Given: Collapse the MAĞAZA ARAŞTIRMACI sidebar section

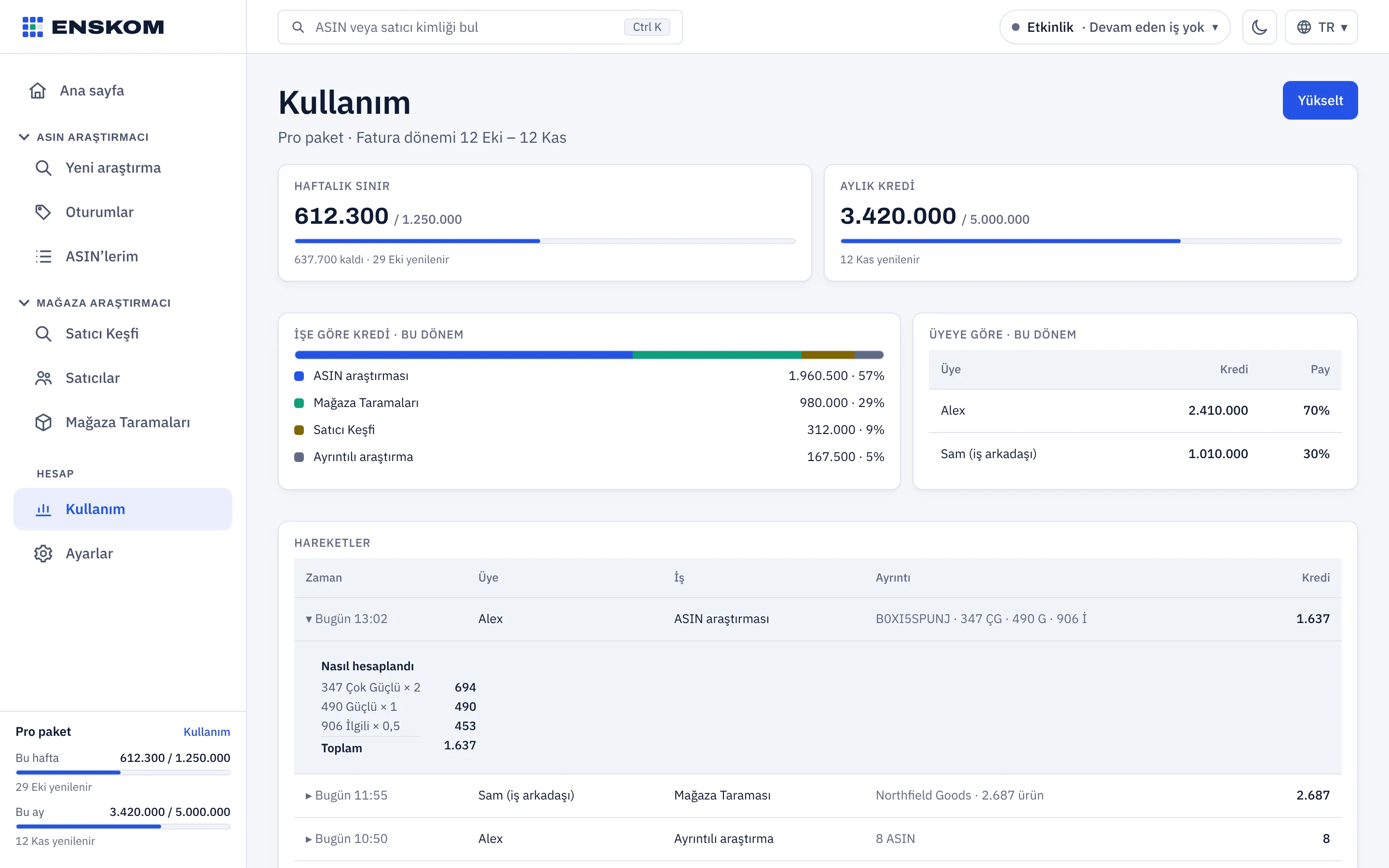Looking at the screenshot, I should [24, 302].
